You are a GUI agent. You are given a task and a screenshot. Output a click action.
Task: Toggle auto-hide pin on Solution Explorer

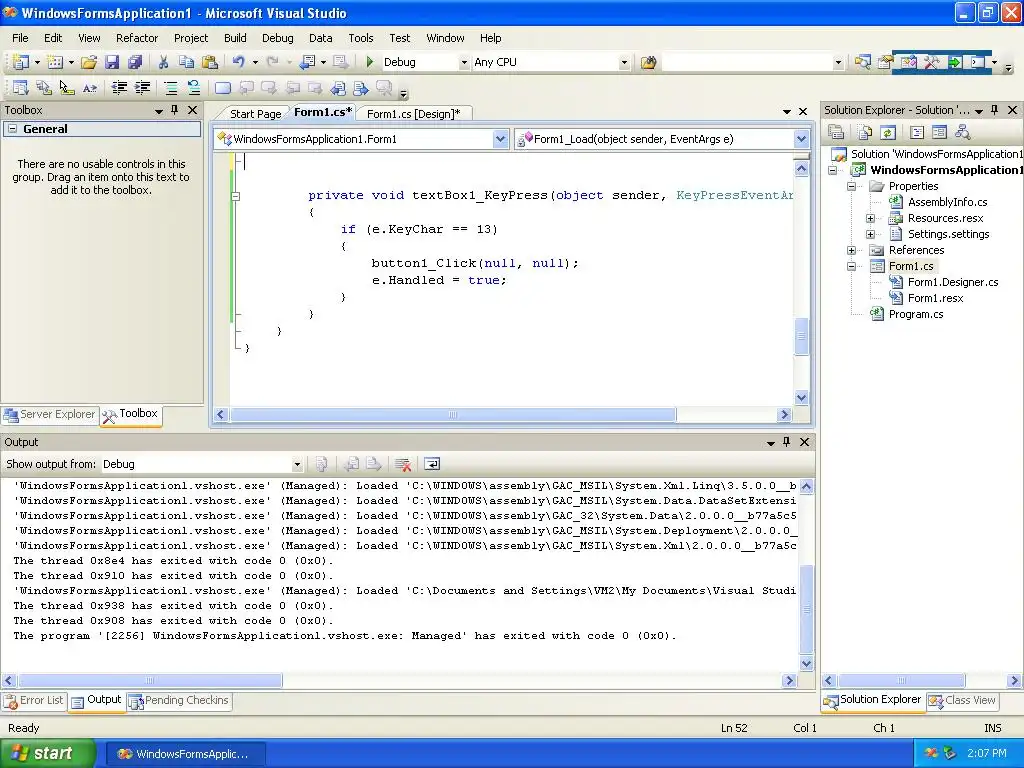click(x=995, y=110)
